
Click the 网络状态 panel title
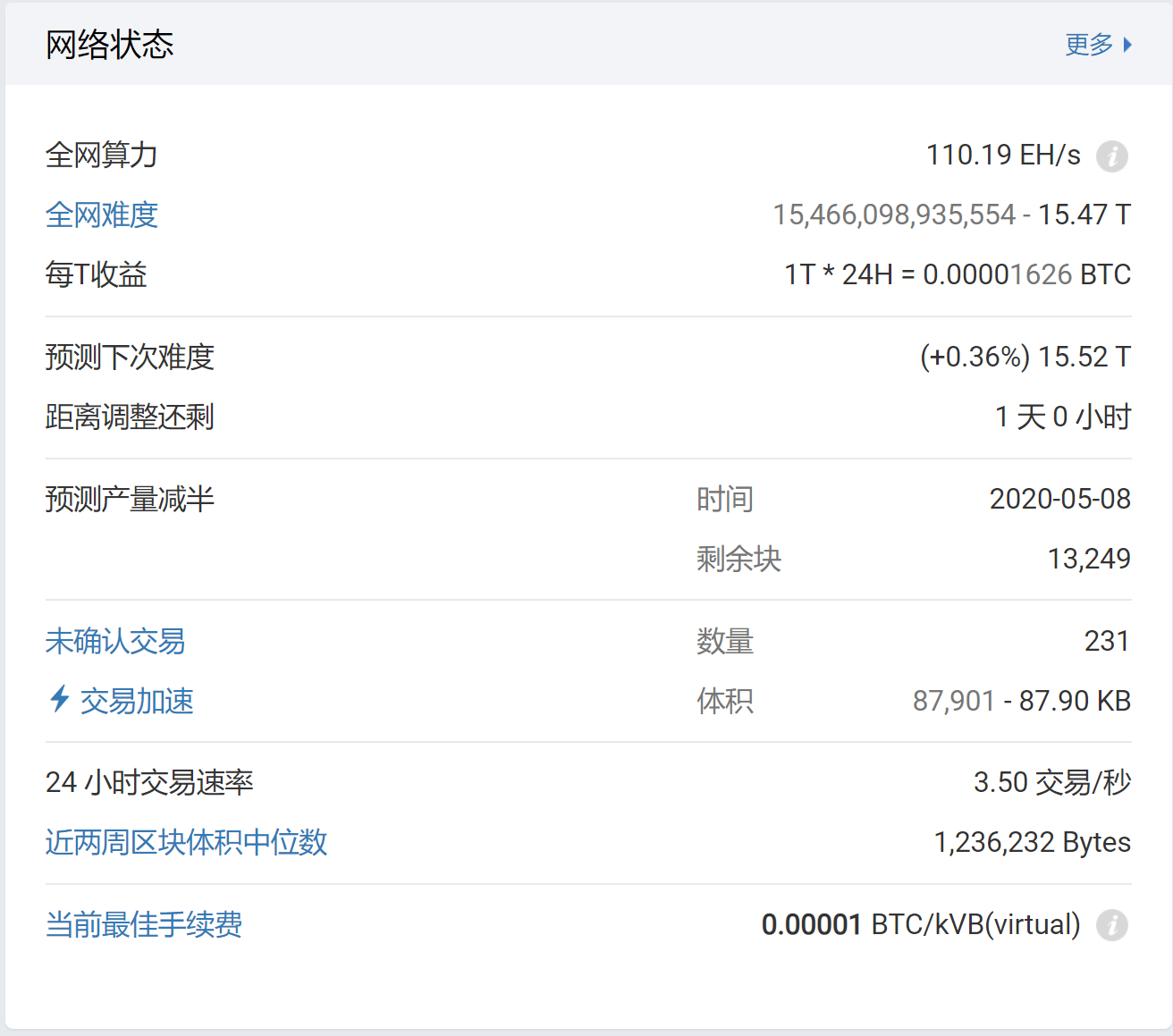click(110, 45)
